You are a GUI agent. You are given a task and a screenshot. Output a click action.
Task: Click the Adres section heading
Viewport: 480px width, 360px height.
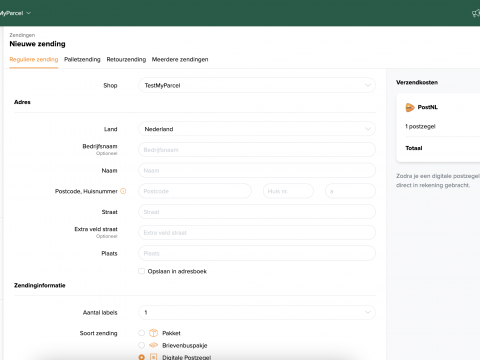(22, 102)
